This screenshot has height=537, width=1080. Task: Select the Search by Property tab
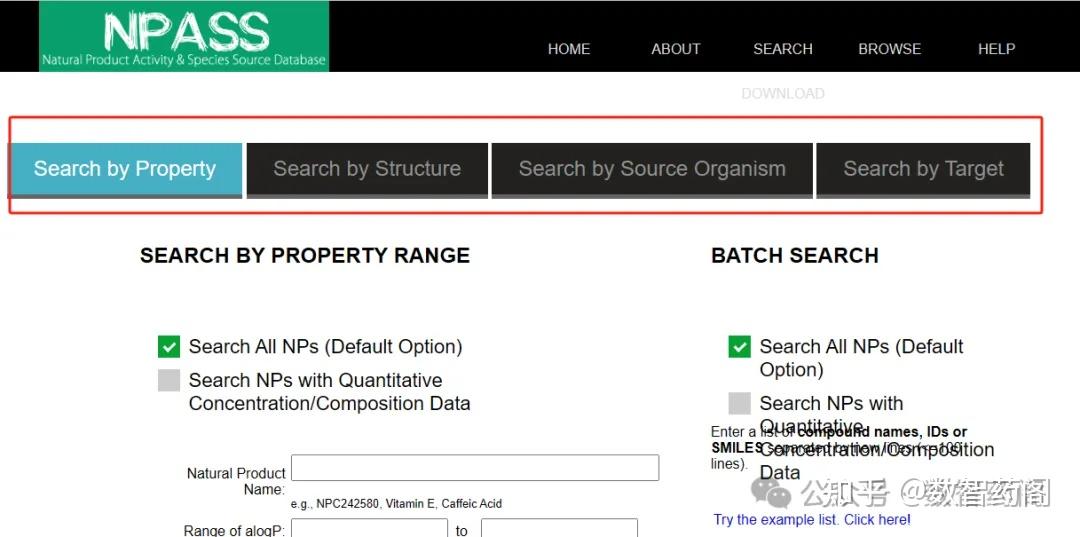125,169
